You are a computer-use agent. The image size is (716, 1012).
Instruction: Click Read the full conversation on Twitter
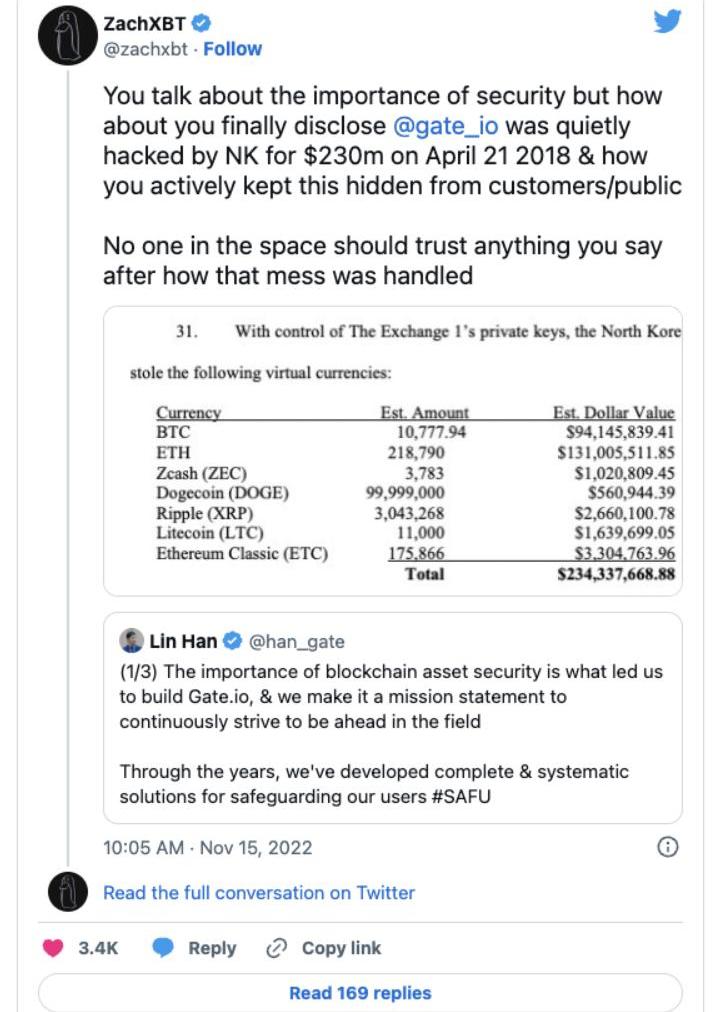[259, 892]
